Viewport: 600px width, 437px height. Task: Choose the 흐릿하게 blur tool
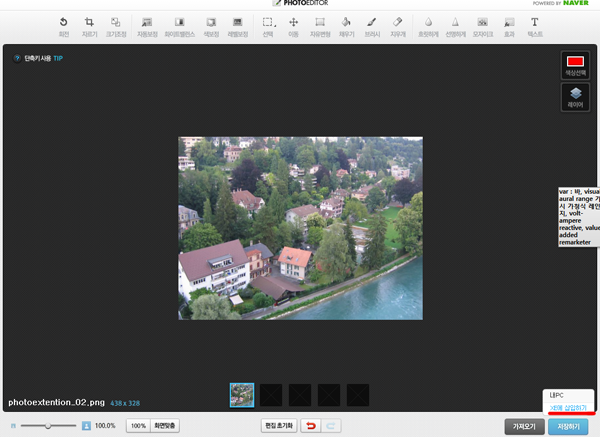coord(428,27)
